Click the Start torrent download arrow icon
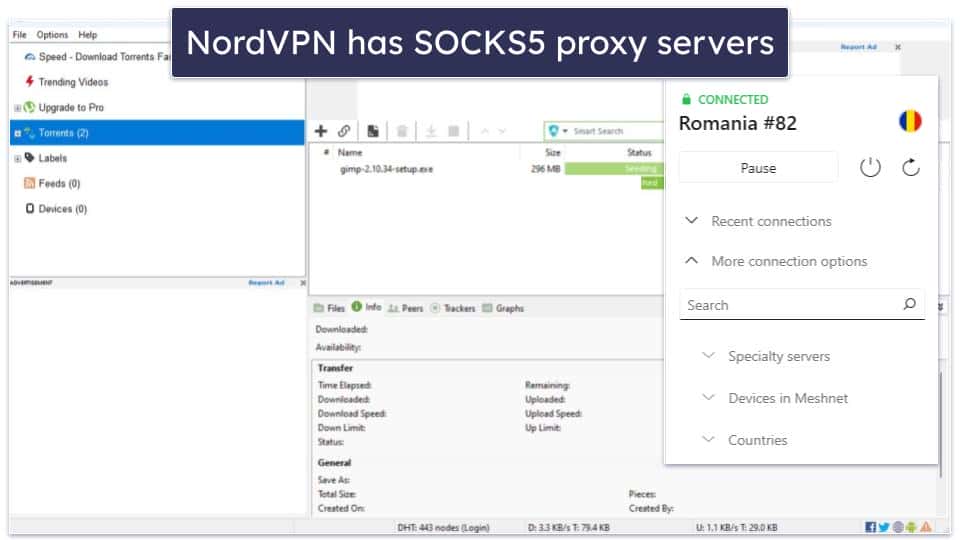Viewport: 960px width, 540px height. coord(431,131)
